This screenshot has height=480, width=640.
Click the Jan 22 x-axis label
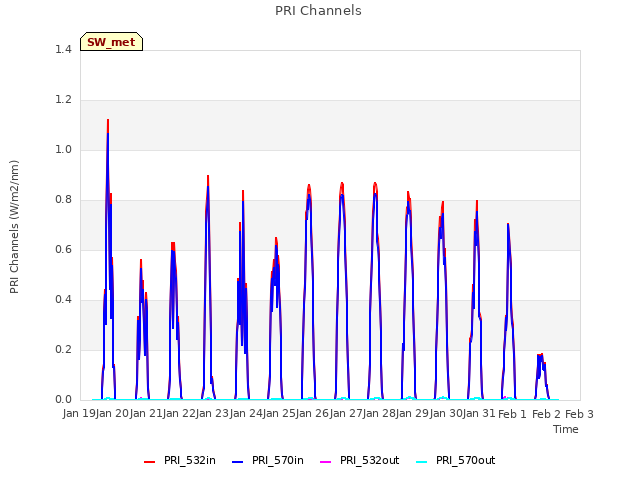pos(180,414)
